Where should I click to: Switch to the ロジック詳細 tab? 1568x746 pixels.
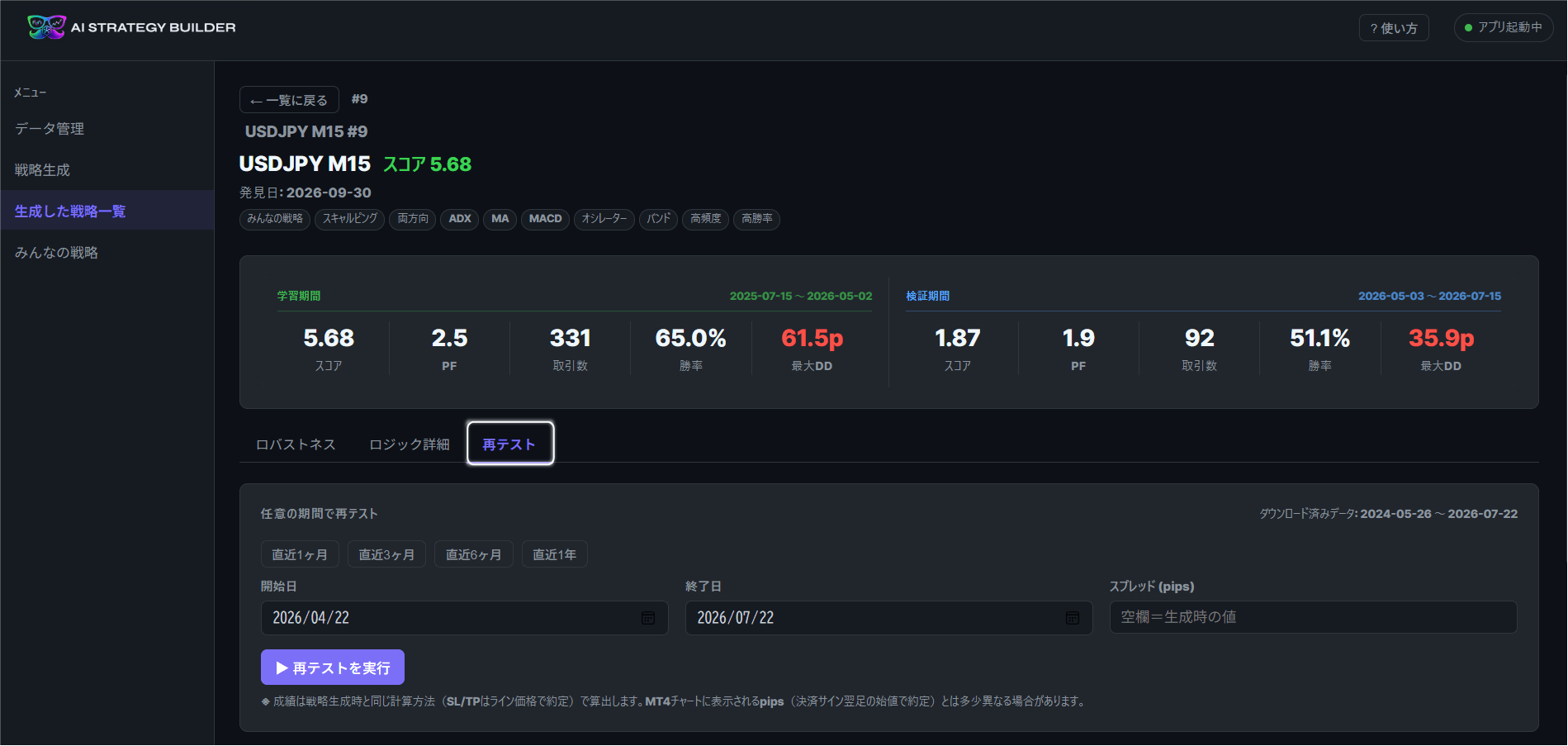(410, 444)
